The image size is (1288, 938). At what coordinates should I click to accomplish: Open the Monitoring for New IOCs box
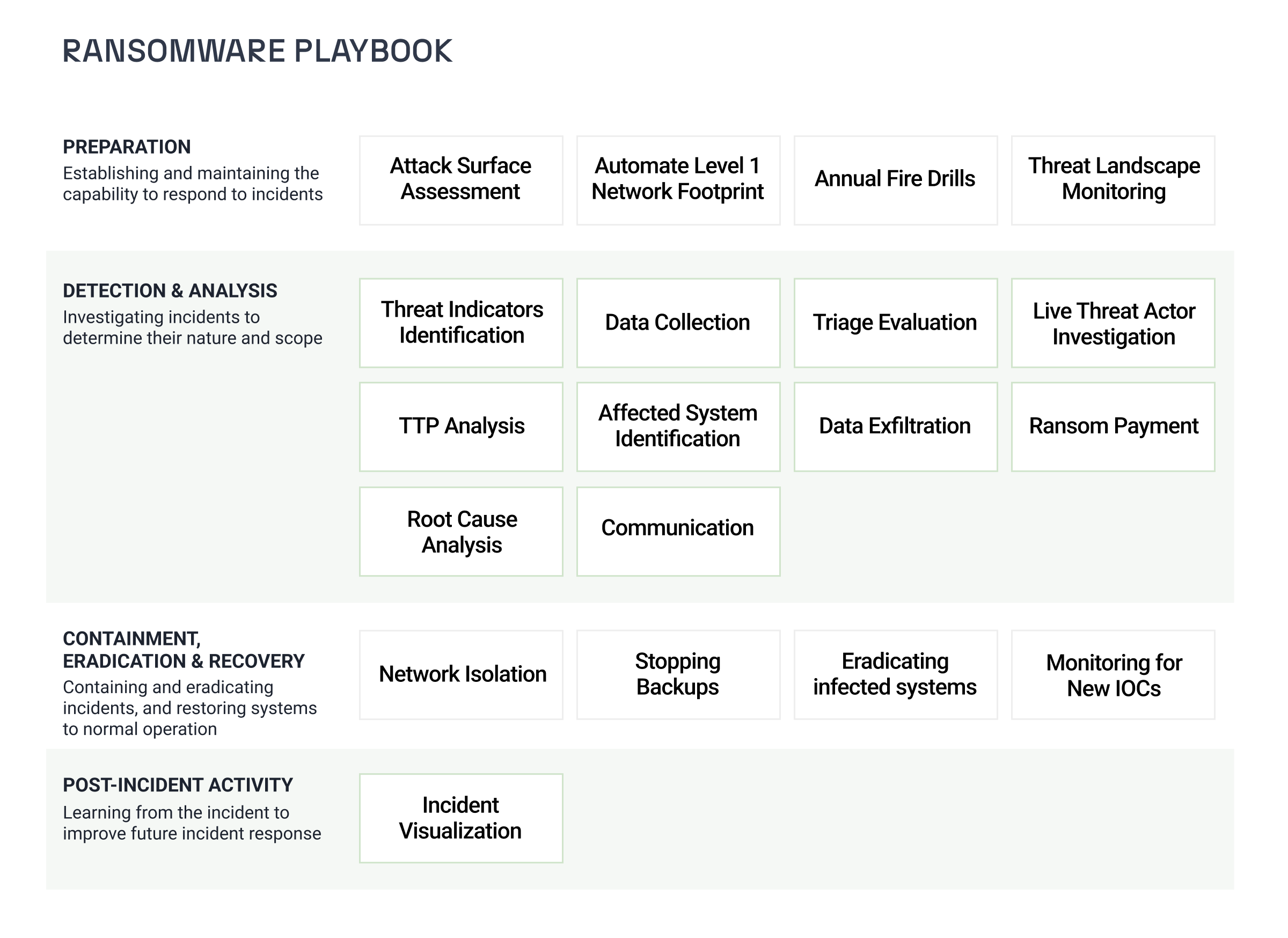coord(1113,674)
